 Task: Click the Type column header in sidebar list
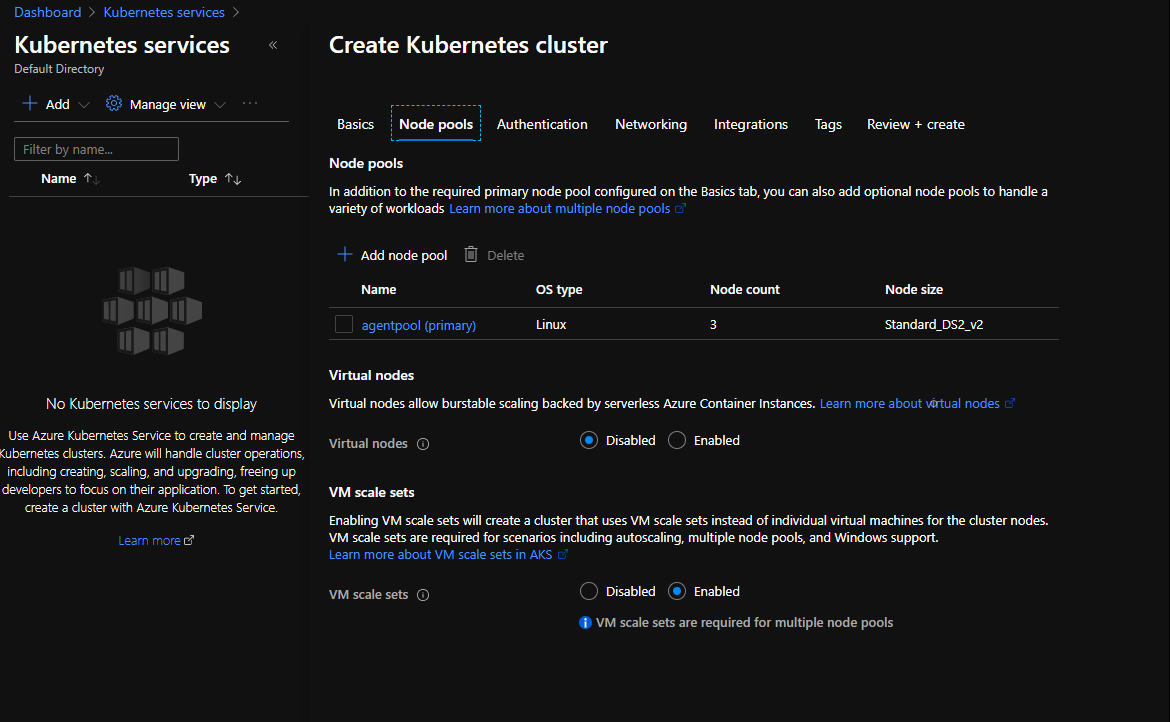(203, 178)
